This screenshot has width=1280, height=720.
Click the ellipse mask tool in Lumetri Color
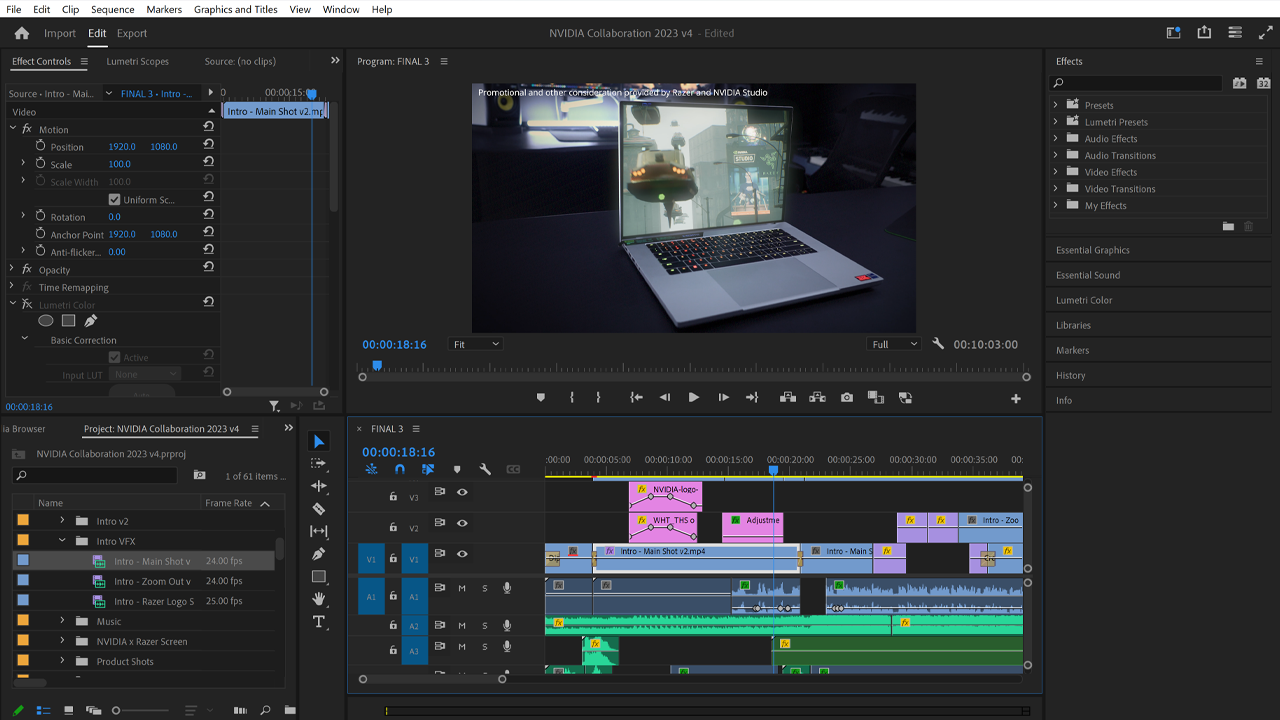pos(46,321)
